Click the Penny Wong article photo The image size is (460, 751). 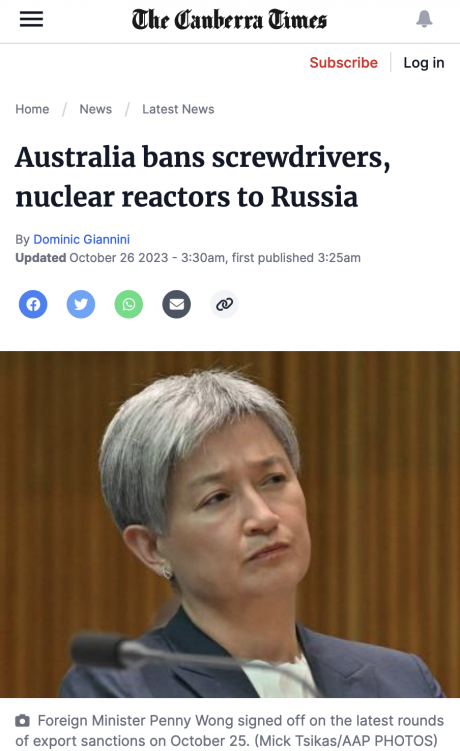click(x=230, y=524)
